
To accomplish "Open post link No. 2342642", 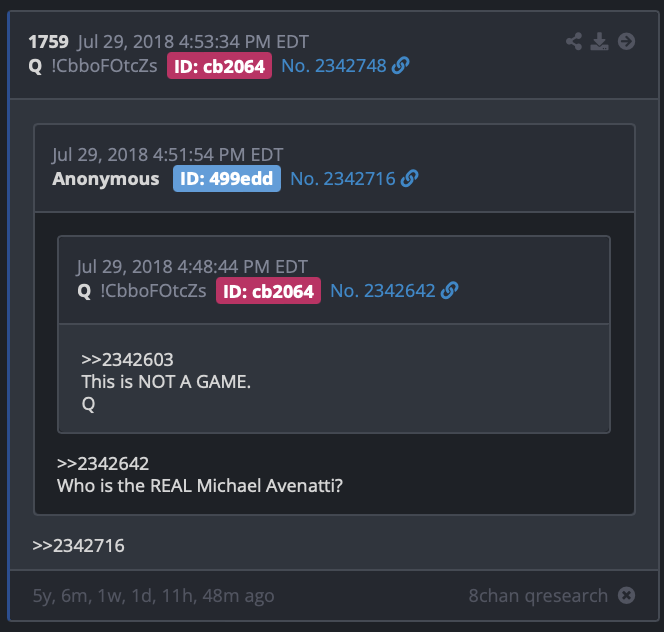I will click(x=382, y=291).
